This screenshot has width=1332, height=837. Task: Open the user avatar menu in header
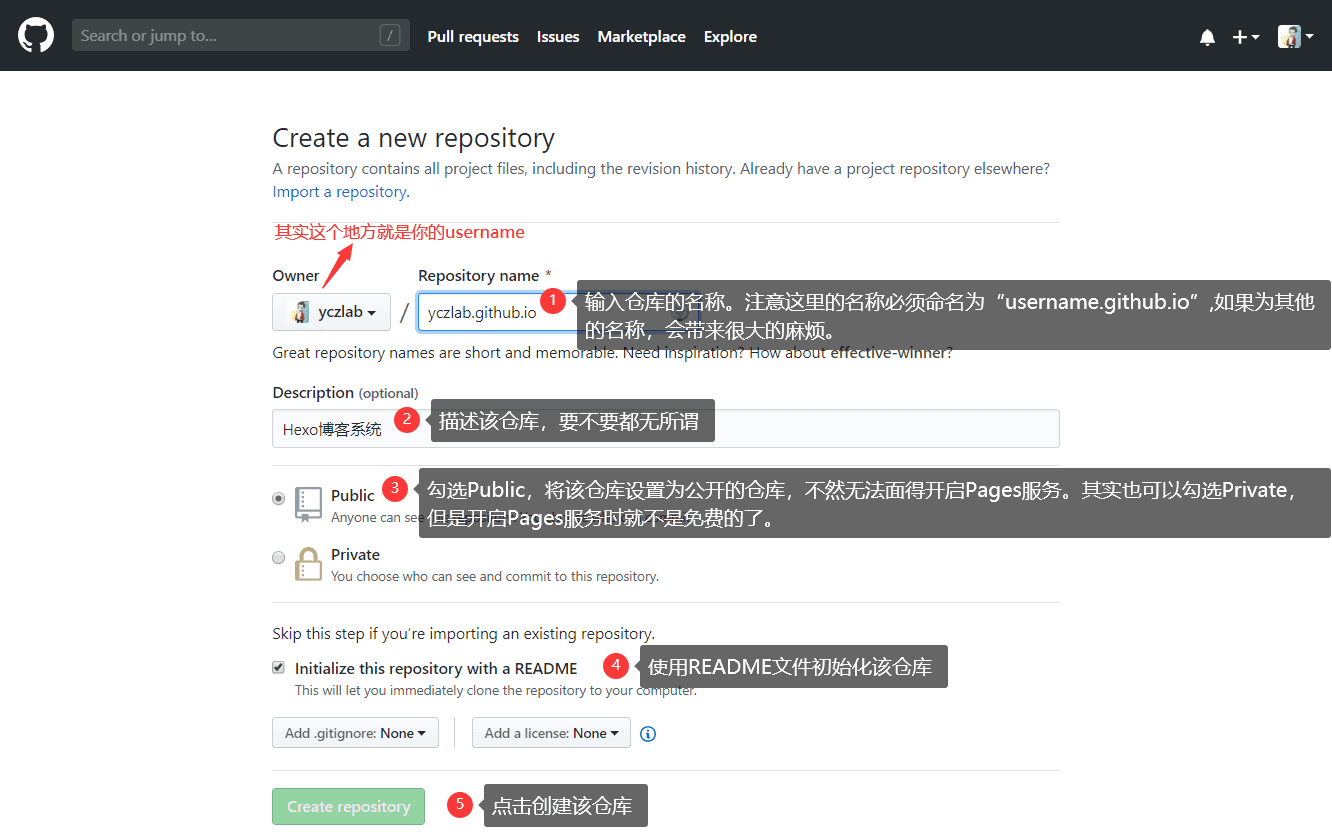click(x=1295, y=37)
